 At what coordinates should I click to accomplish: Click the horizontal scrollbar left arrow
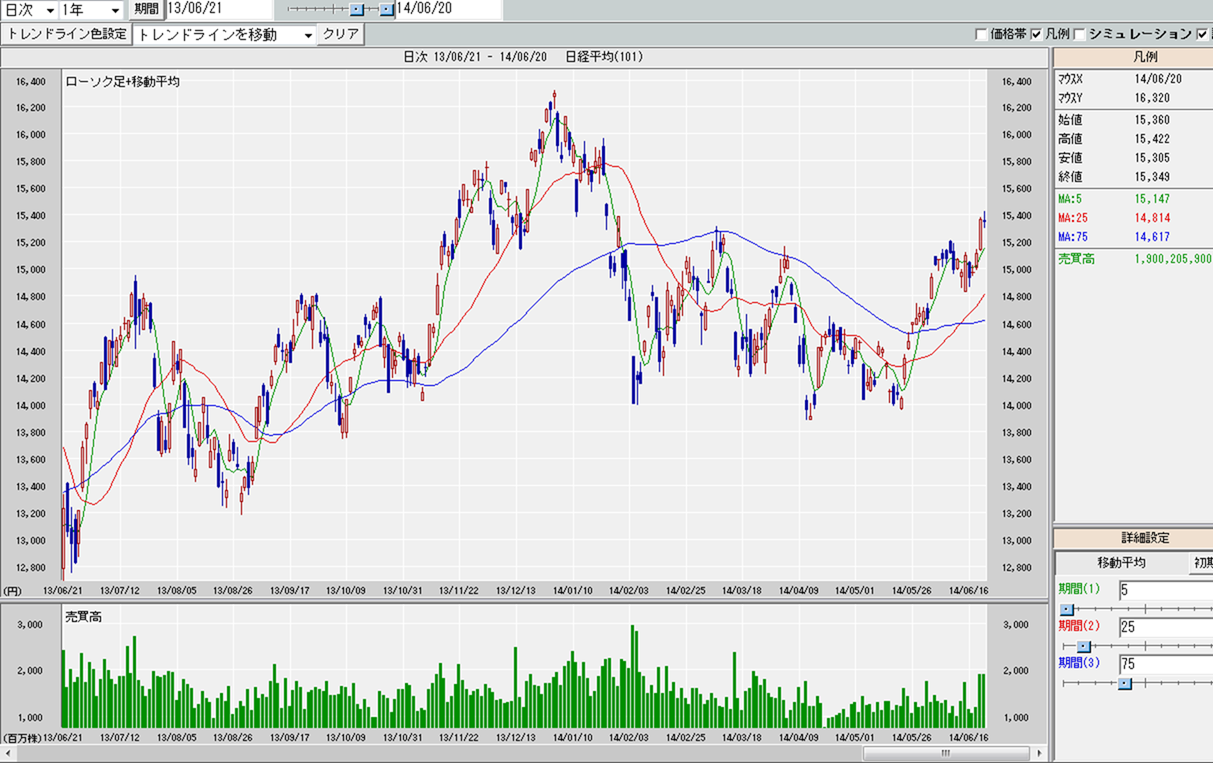coord(6,753)
